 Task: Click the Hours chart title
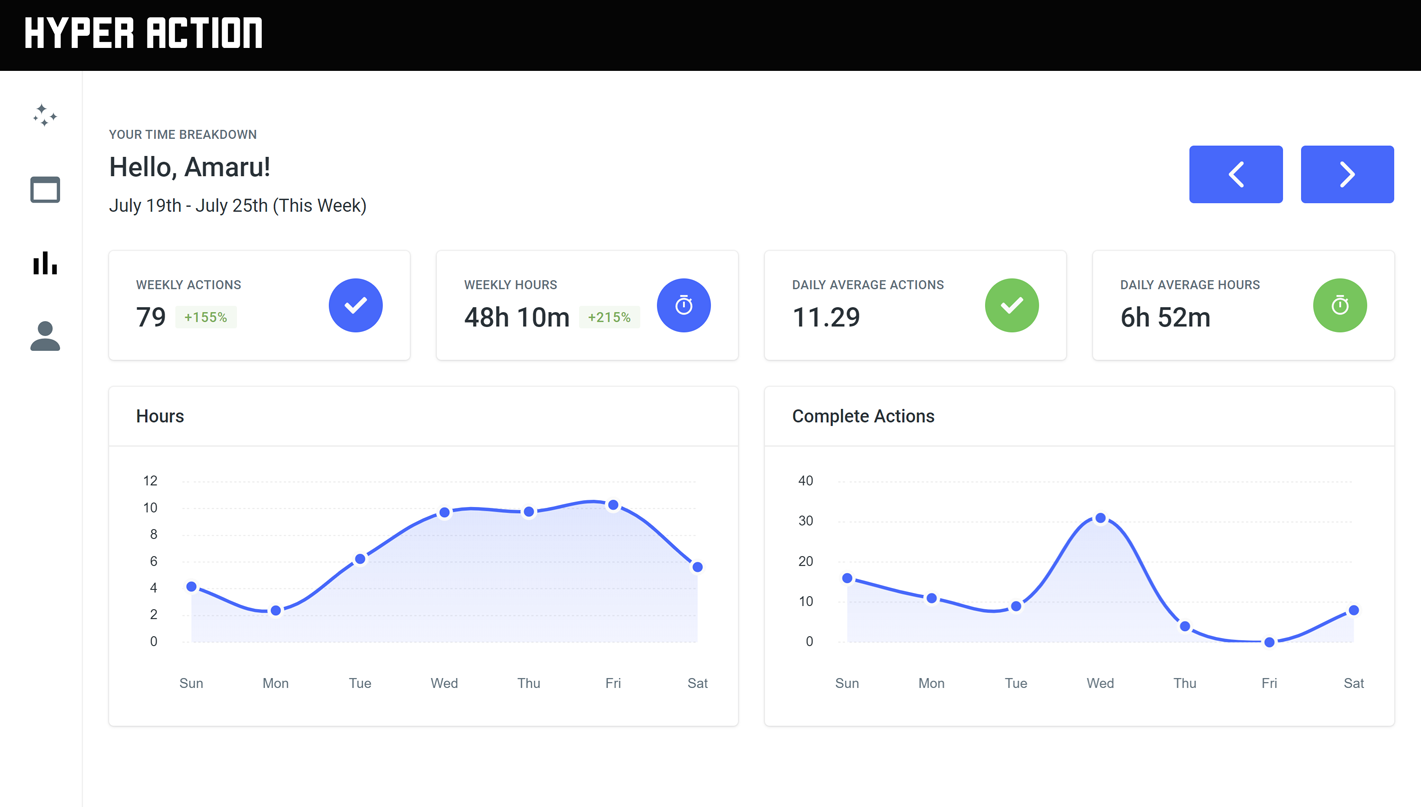pos(160,416)
